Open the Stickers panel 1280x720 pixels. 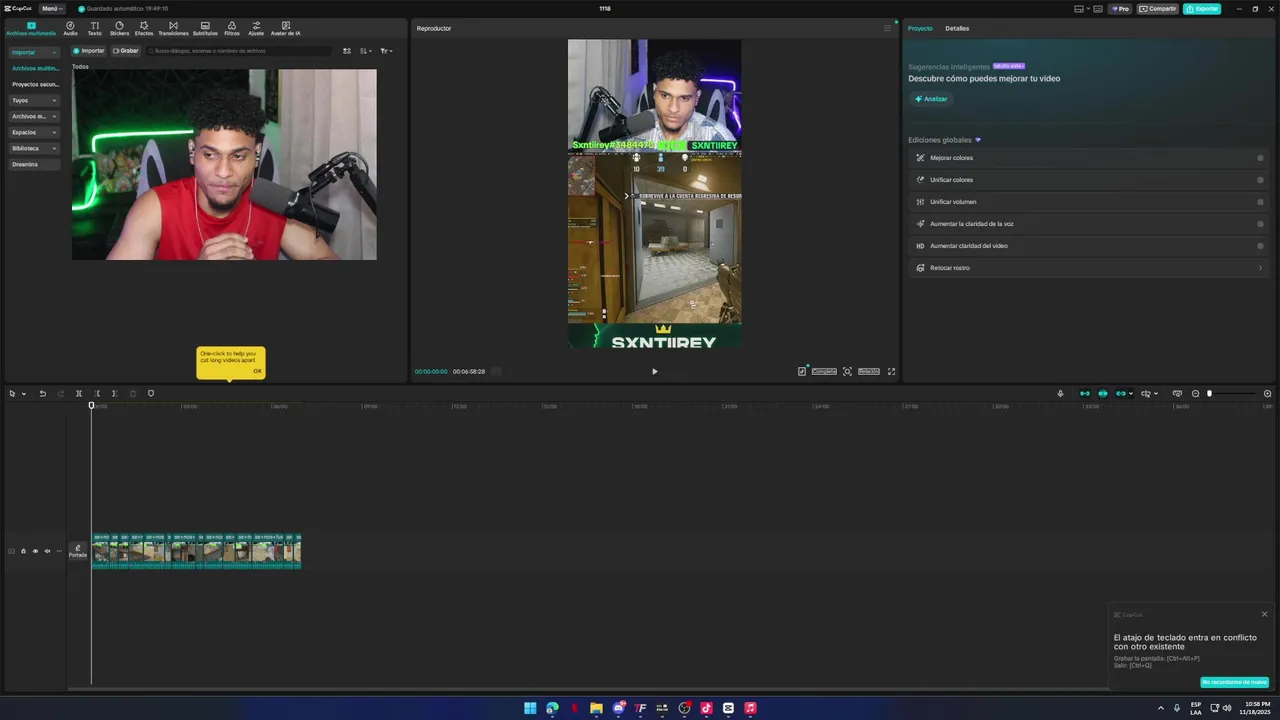tap(119, 28)
